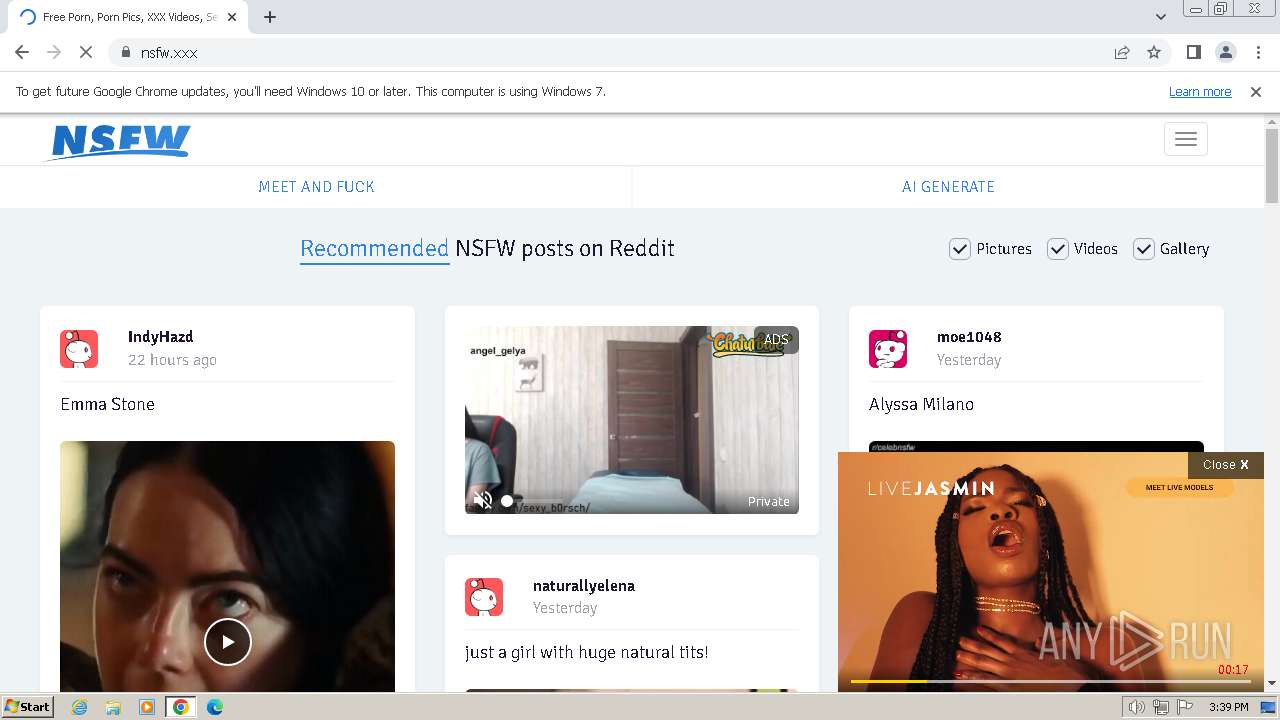Open the Learn more link

pos(1200,91)
